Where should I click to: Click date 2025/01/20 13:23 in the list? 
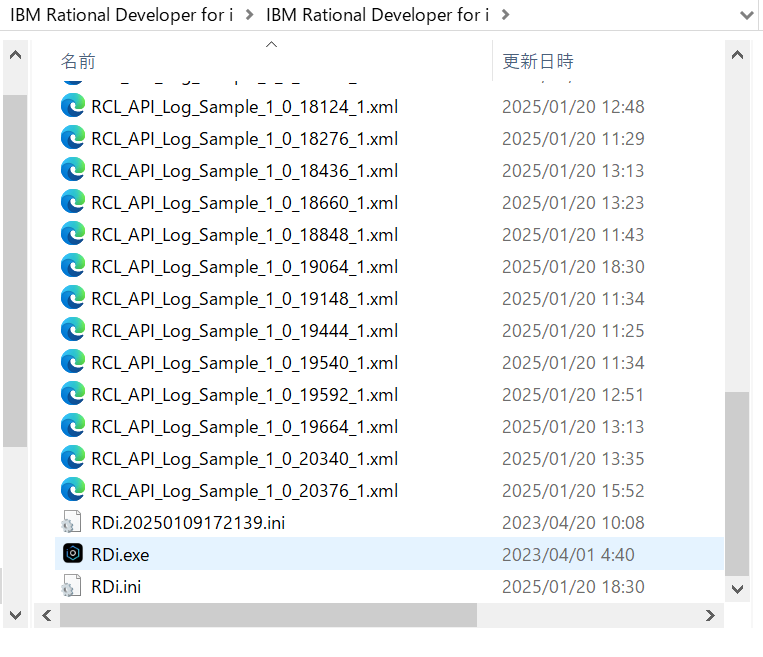tap(573, 202)
